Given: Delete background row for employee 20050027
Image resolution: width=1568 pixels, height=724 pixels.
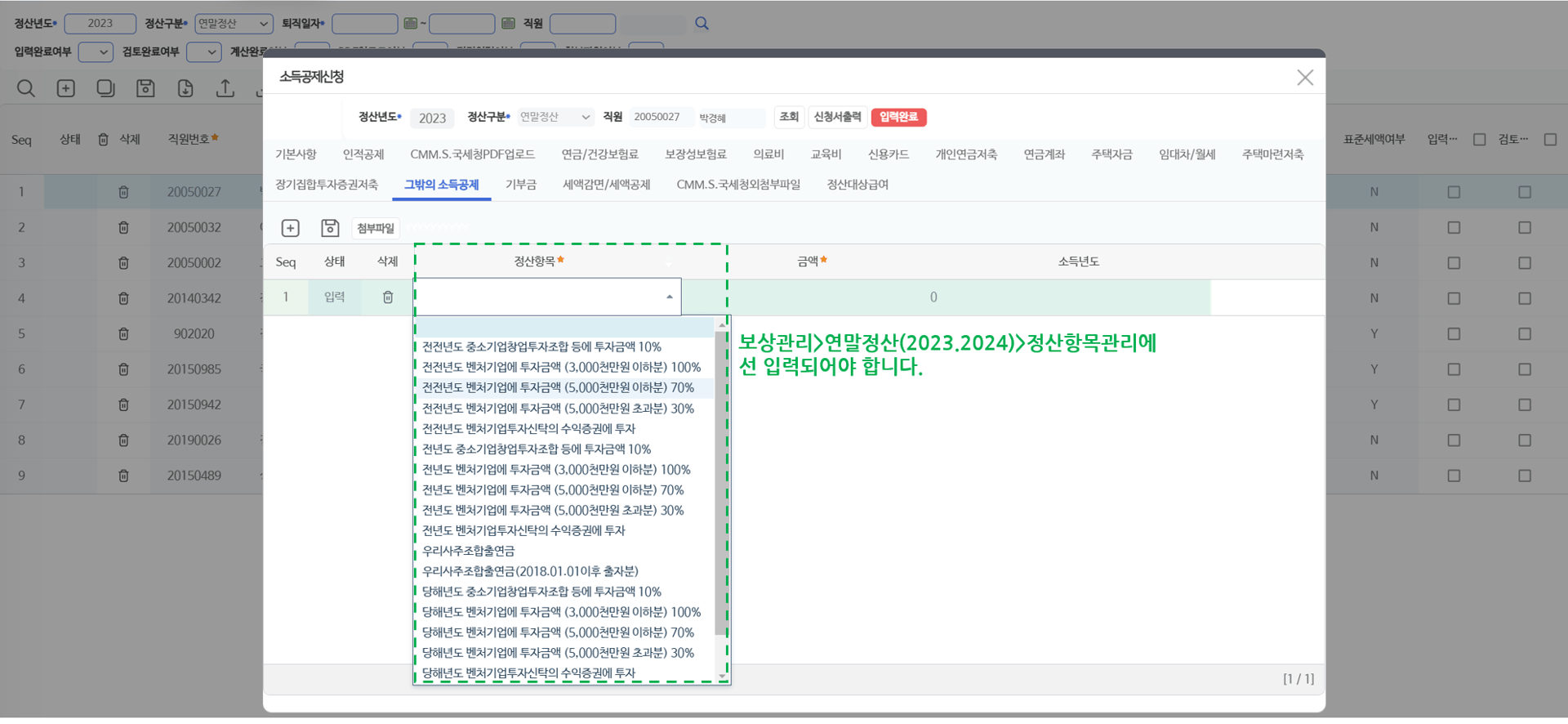Looking at the screenshot, I should (x=123, y=192).
